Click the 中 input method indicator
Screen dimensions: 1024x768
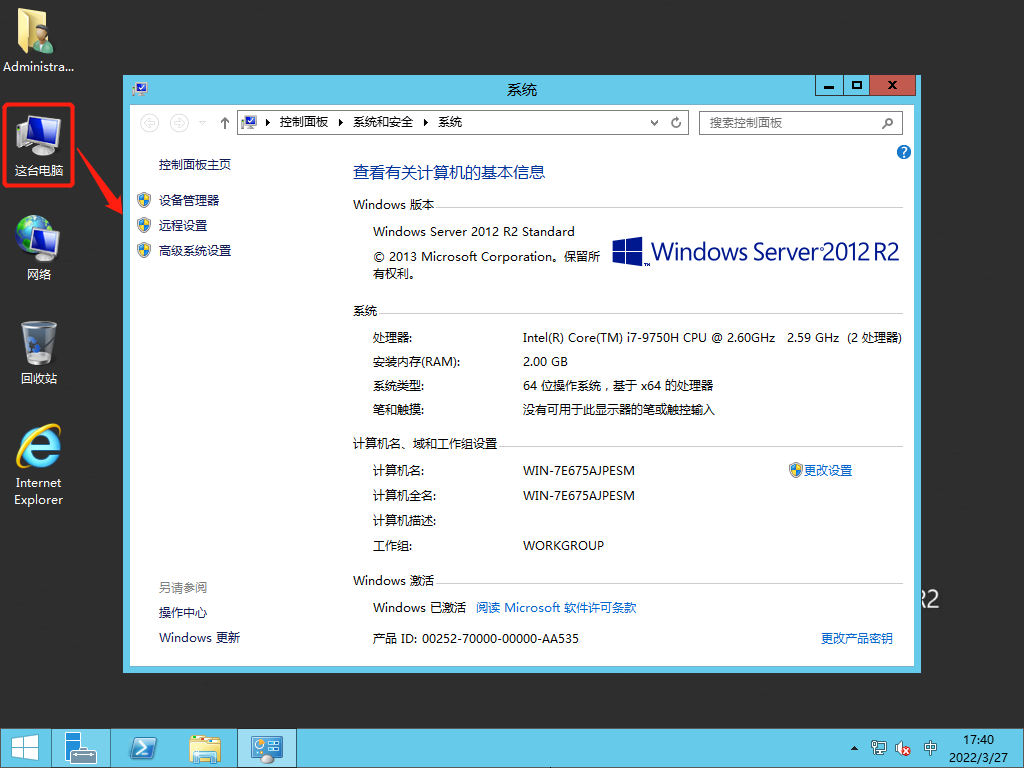coord(931,748)
